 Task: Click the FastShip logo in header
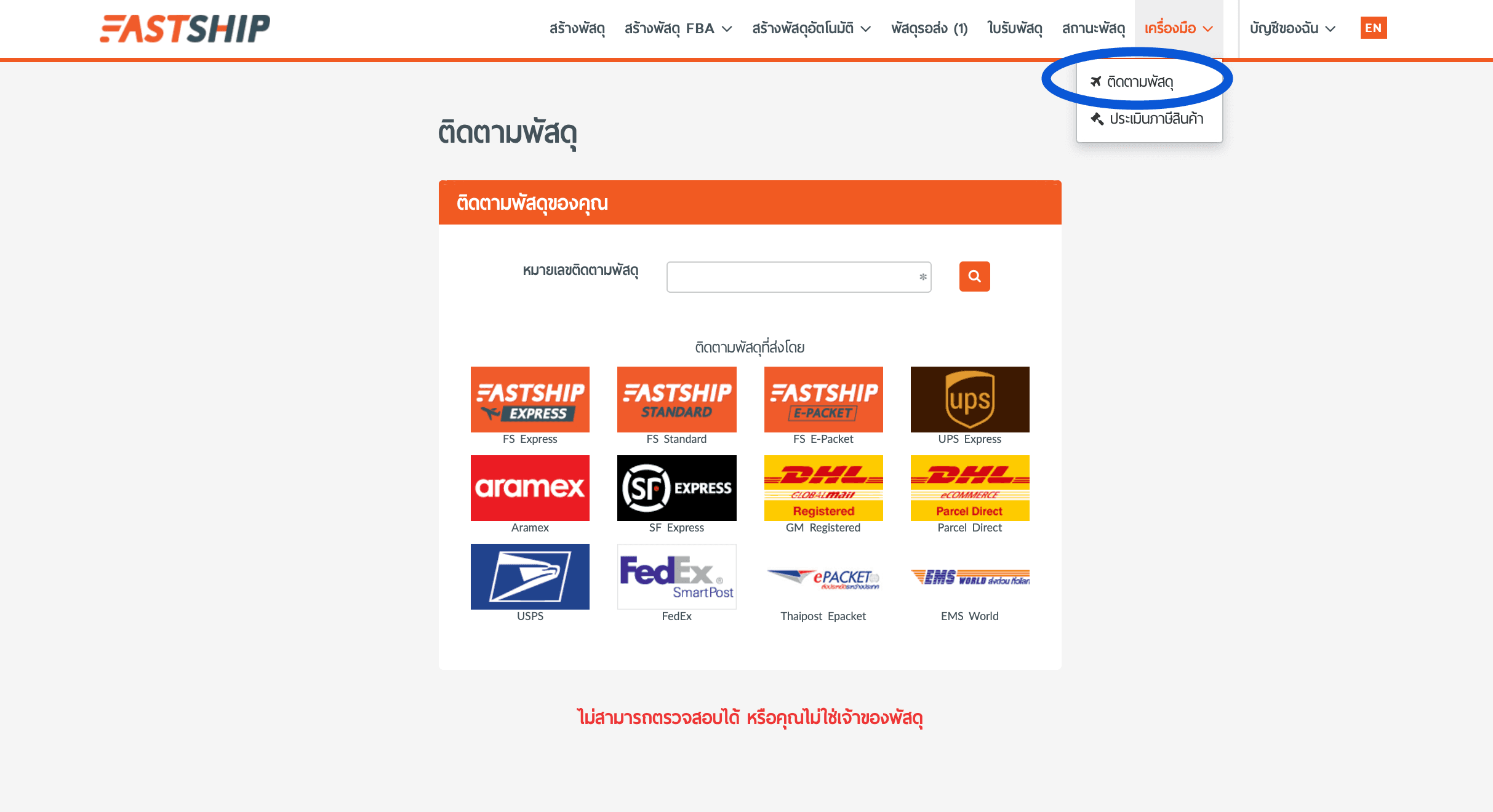(x=185, y=28)
